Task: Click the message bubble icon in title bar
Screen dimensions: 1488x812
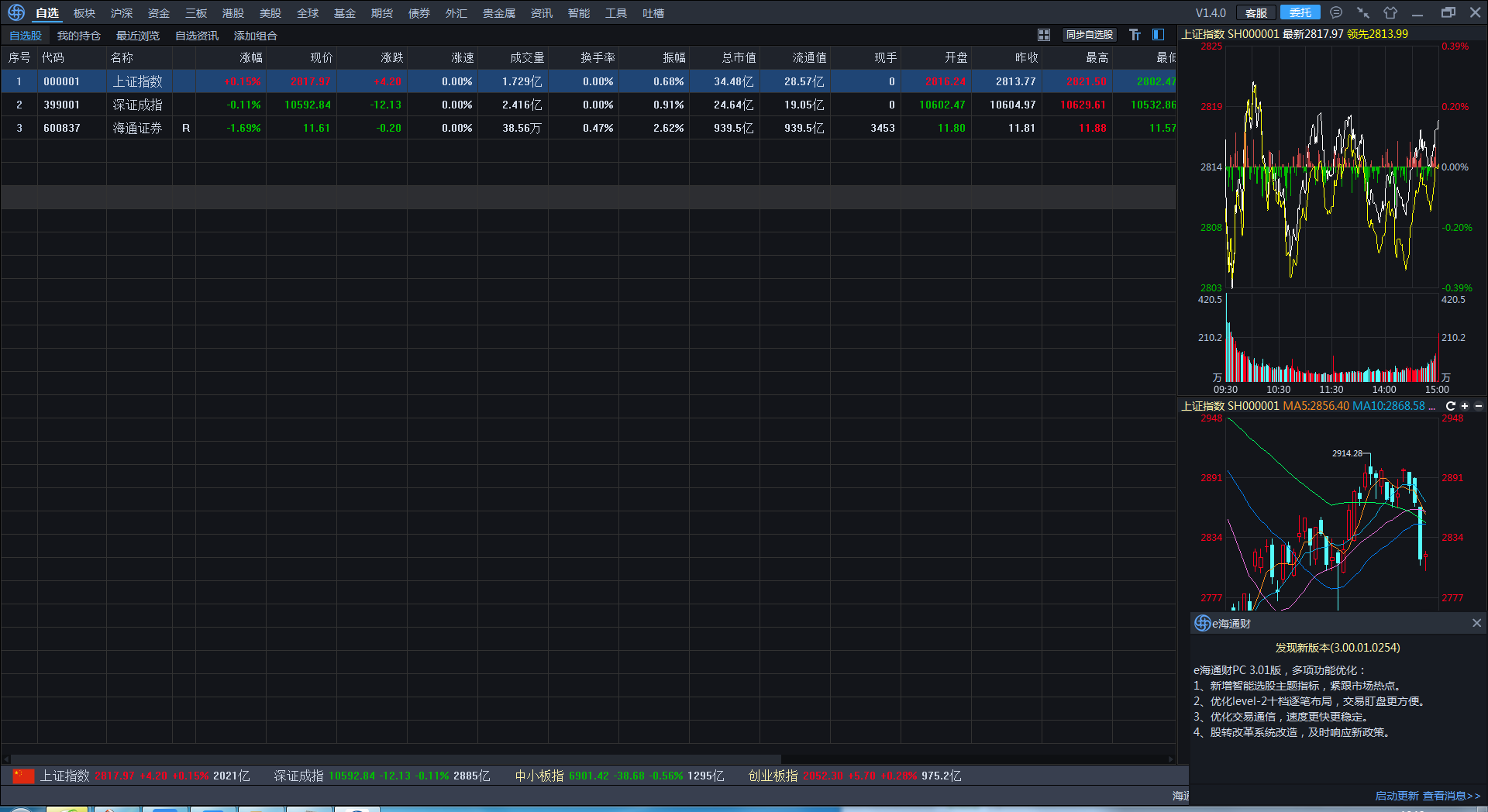Action: pos(1336,12)
